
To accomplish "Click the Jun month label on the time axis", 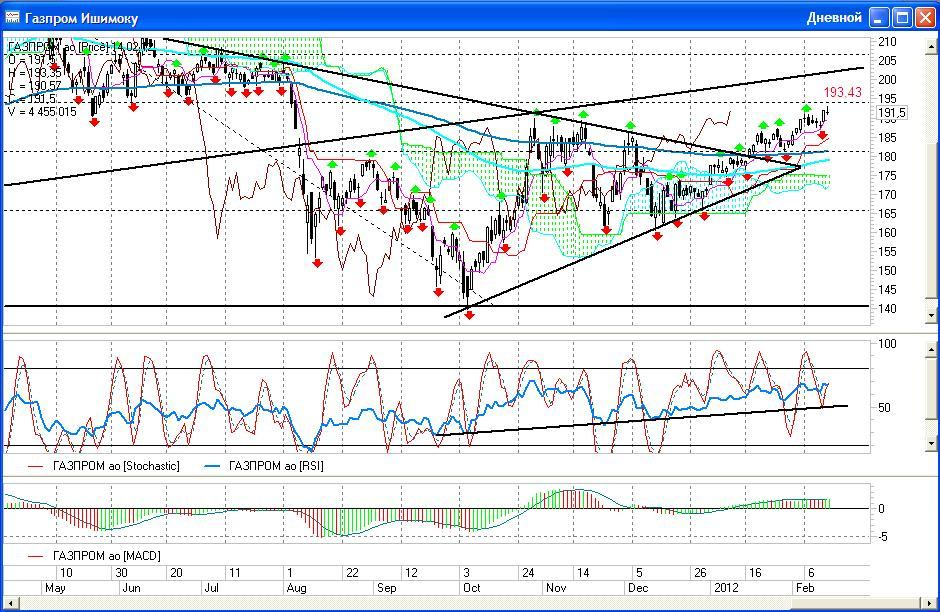I will coord(131,588).
